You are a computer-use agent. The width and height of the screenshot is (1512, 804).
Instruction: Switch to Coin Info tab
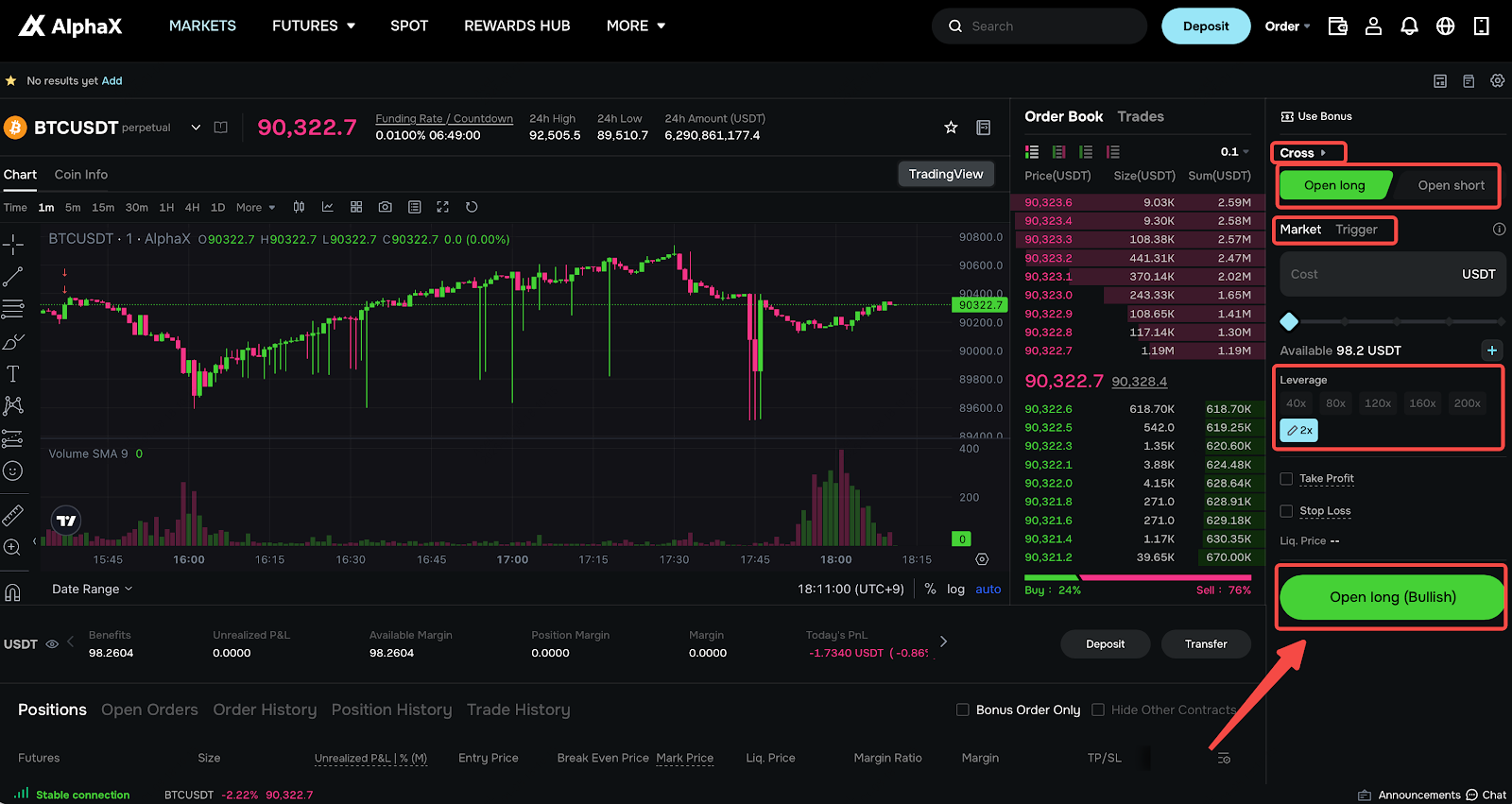click(81, 175)
